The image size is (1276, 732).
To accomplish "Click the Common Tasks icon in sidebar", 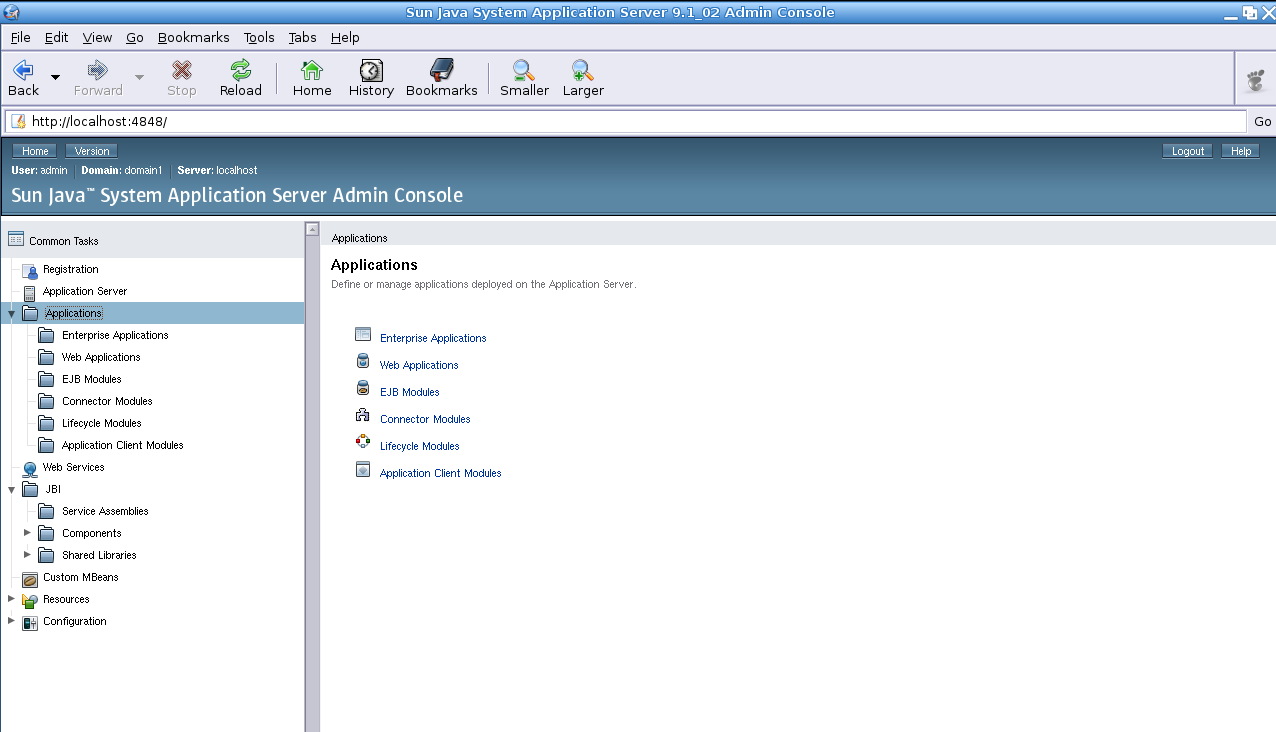I will (x=15, y=239).
